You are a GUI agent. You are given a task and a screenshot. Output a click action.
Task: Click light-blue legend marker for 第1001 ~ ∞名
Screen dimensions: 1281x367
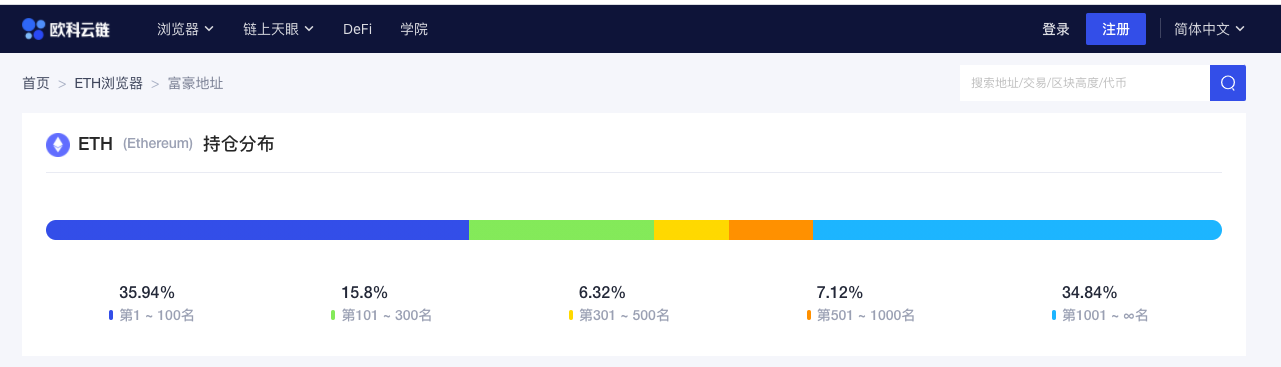[x=1054, y=315]
